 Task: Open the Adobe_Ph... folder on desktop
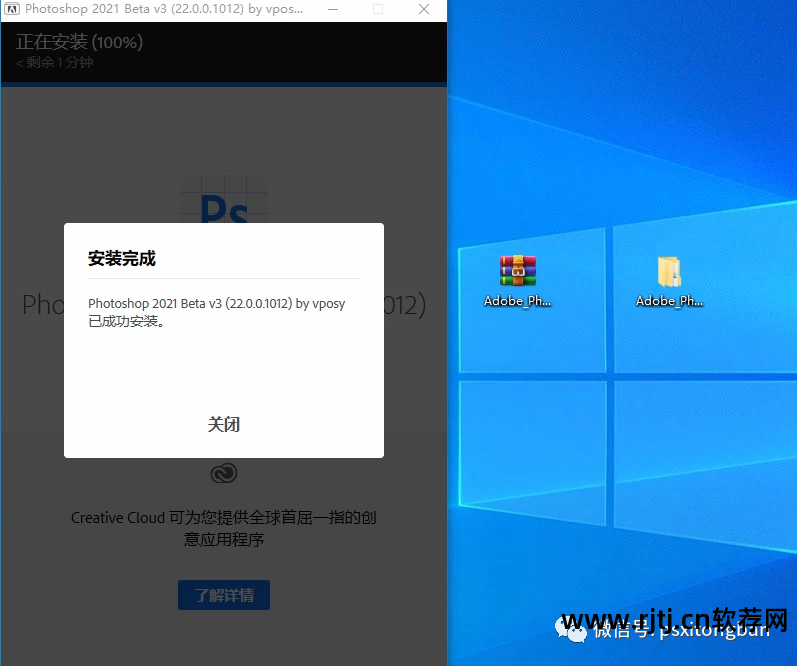pos(669,281)
